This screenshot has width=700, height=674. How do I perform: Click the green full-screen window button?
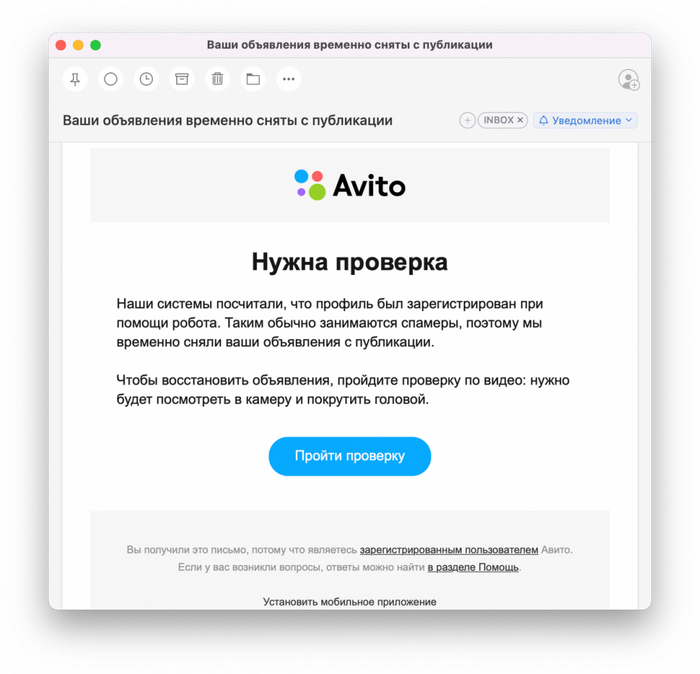tap(96, 45)
